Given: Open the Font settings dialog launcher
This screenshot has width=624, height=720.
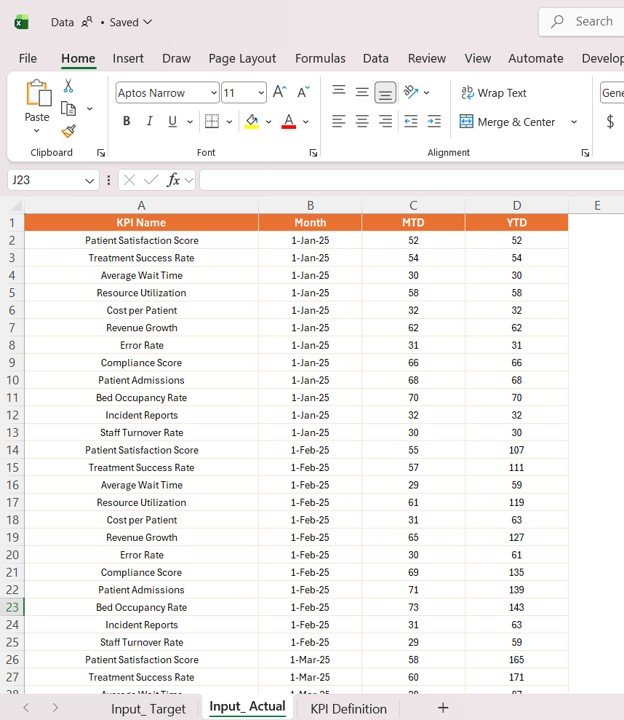Looking at the screenshot, I should (x=313, y=153).
